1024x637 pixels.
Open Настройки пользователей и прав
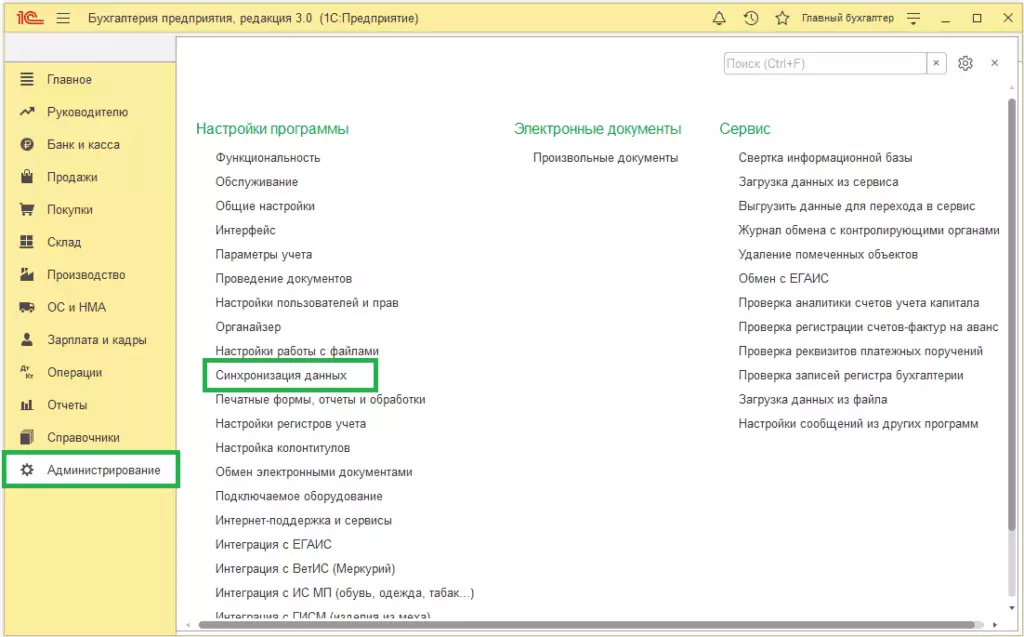tap(307, 302)
